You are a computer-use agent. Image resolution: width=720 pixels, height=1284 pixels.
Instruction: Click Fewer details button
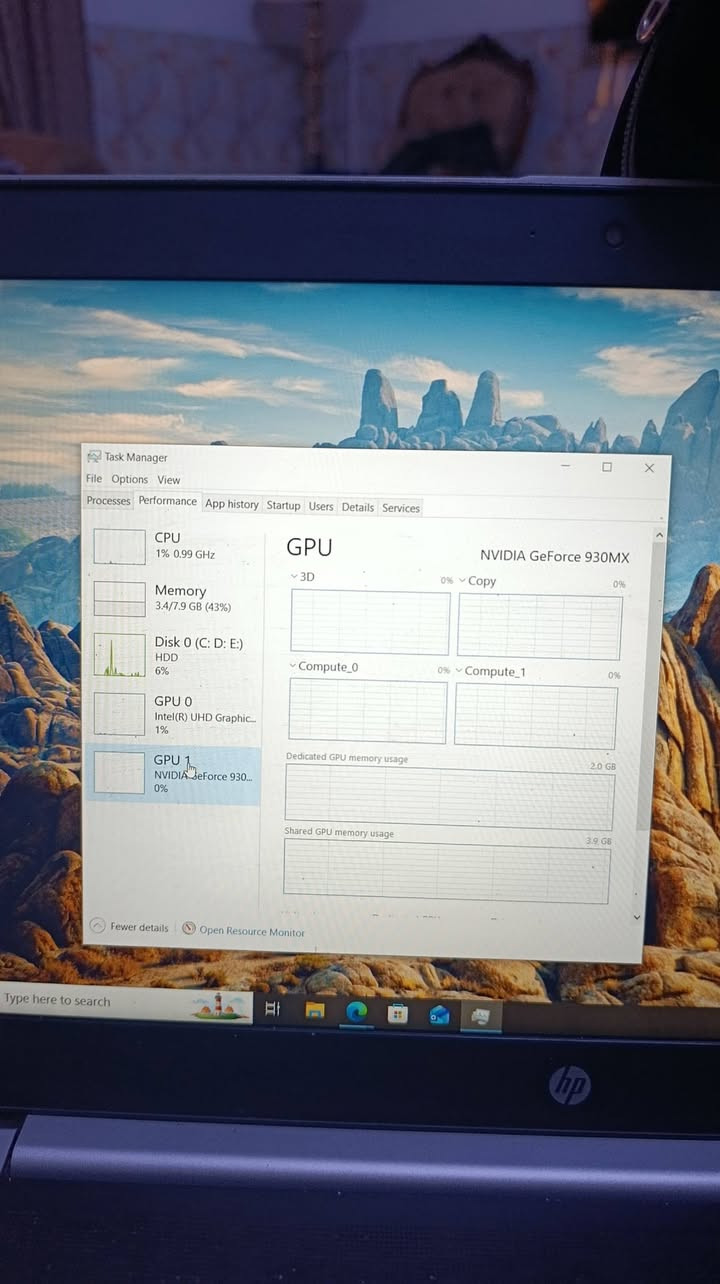129,927
